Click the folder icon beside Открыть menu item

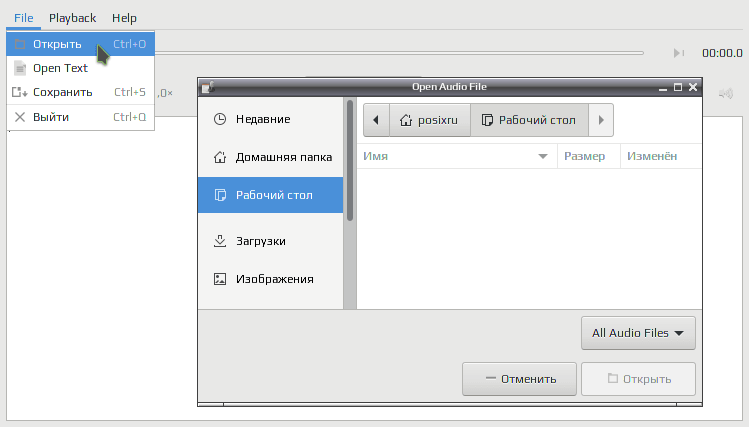20,44
